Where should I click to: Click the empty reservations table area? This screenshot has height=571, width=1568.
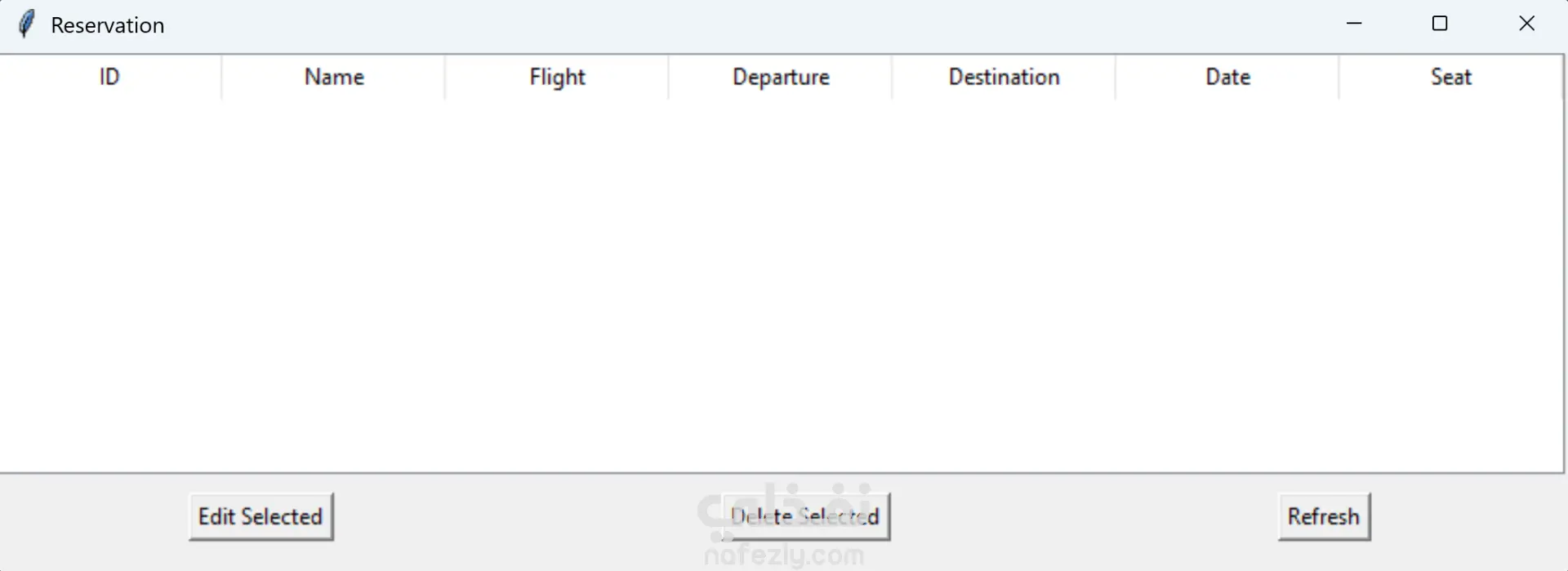(x=781, y=286)
